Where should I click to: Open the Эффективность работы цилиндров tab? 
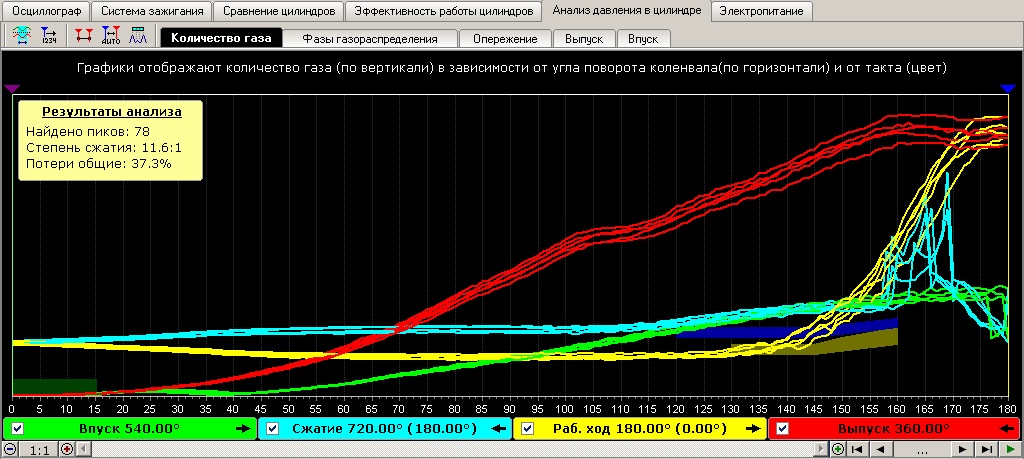444,11
